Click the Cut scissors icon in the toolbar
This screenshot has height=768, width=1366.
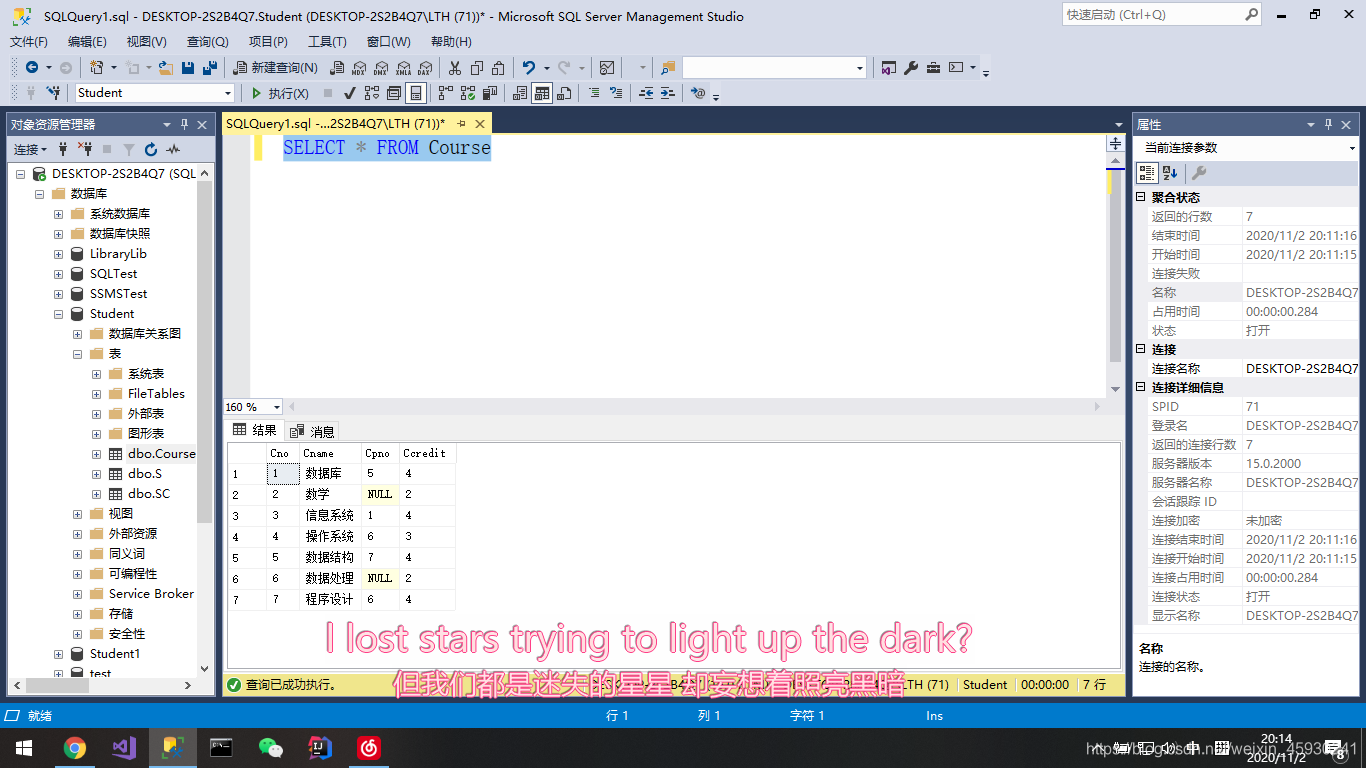point(455,68)
